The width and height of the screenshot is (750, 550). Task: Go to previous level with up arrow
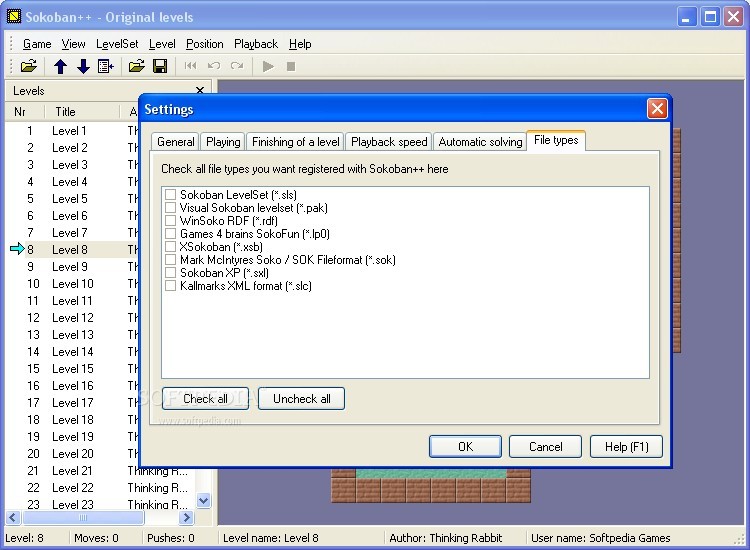coord(60,66)
